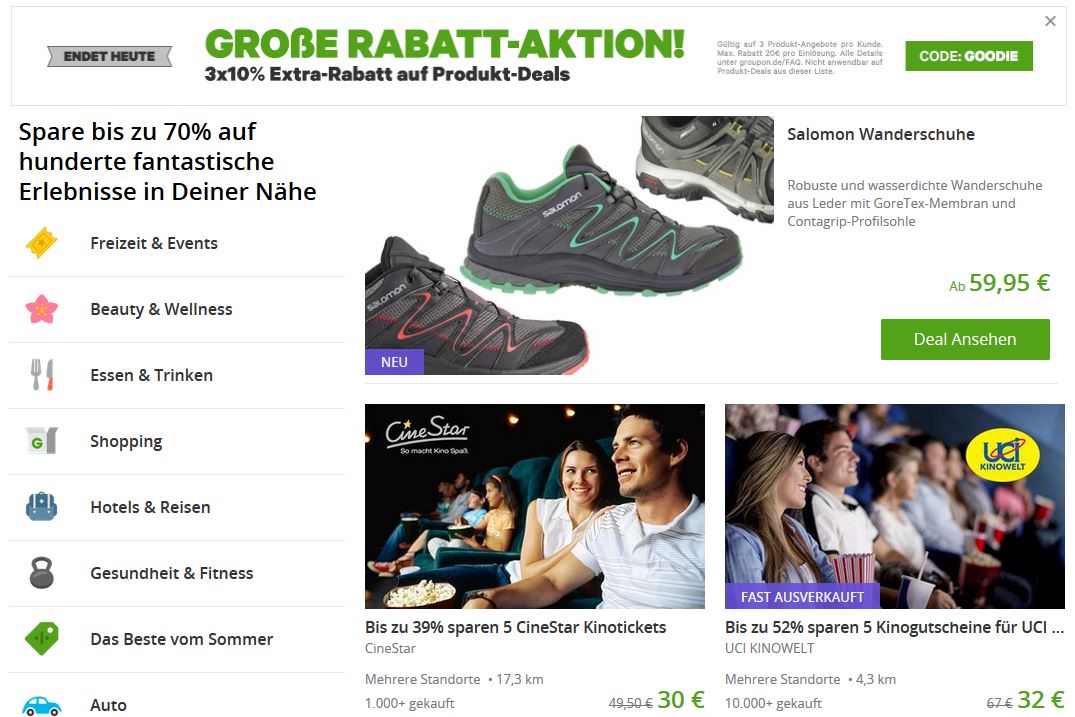Click the 5 CineStar Kinotickets deal title
Viewport: 1075px width, 717px height.
click(x=516, y=627)
